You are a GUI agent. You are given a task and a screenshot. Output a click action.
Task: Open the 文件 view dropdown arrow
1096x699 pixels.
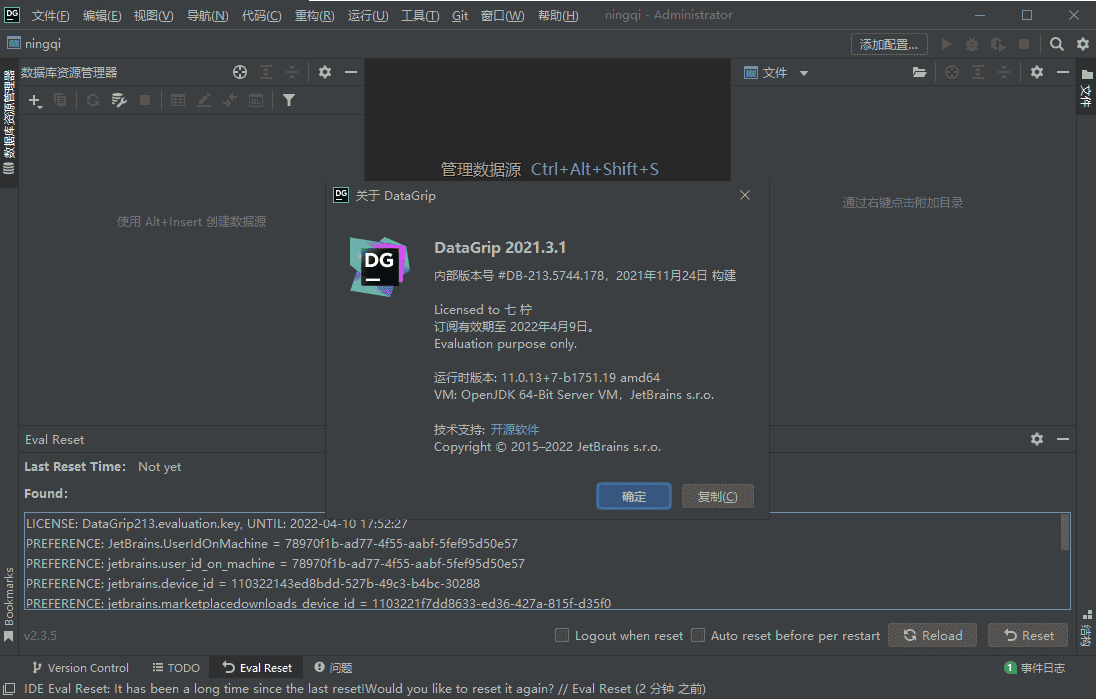[x=803, y=73]
